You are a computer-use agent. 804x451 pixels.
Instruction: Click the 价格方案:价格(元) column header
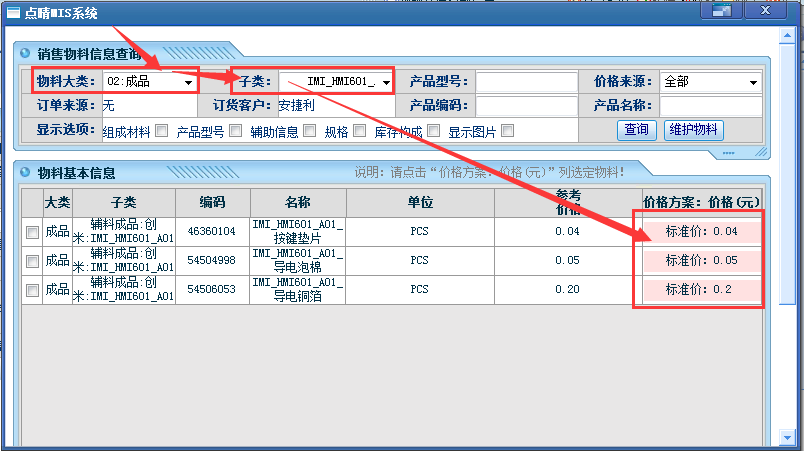701,202
